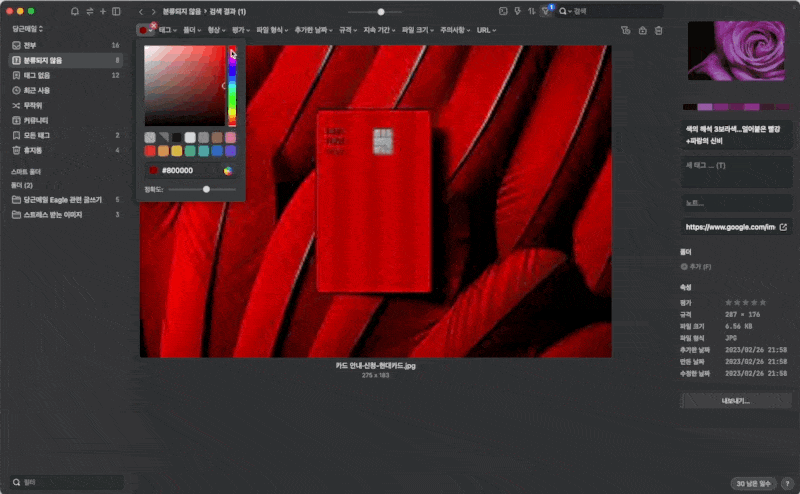Click the purple rose preview thumbnail
The height and width of the screenshot is (494, 800).
736,51
